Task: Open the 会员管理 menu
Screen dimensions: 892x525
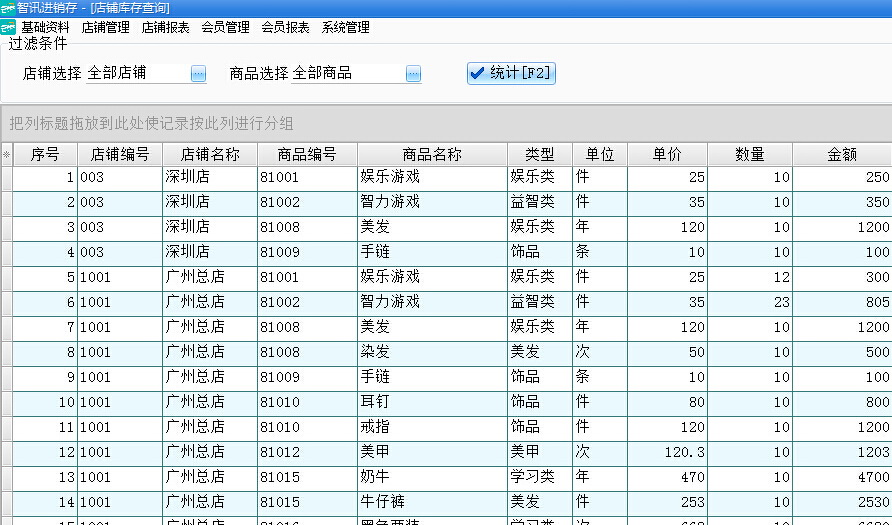Action: point(225,27)
